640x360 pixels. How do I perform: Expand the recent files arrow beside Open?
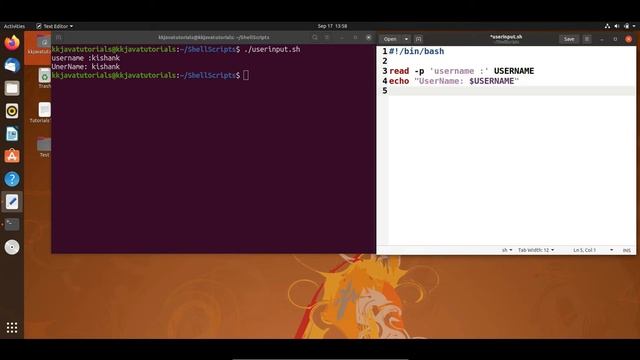click(406, 39)
